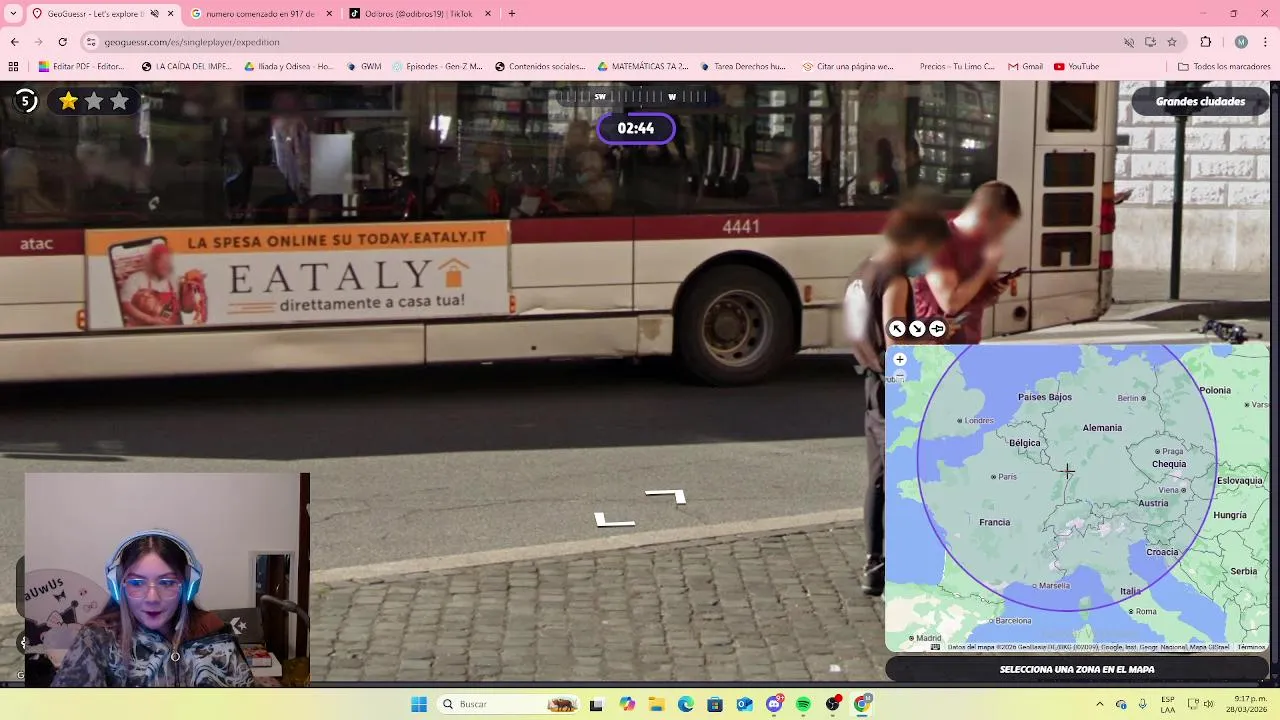Open the 'LA CAÍDA DEL IMPE...' bookmark

click(x=187, y=67)
